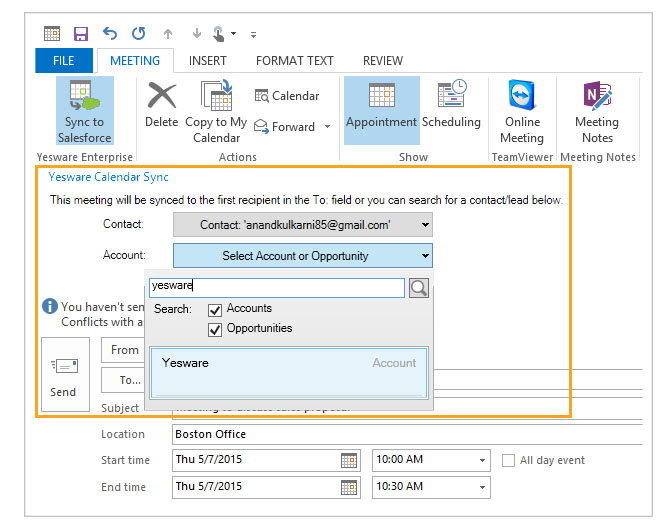Open Customize Quick Access Toolbar menu

(253, 35)
